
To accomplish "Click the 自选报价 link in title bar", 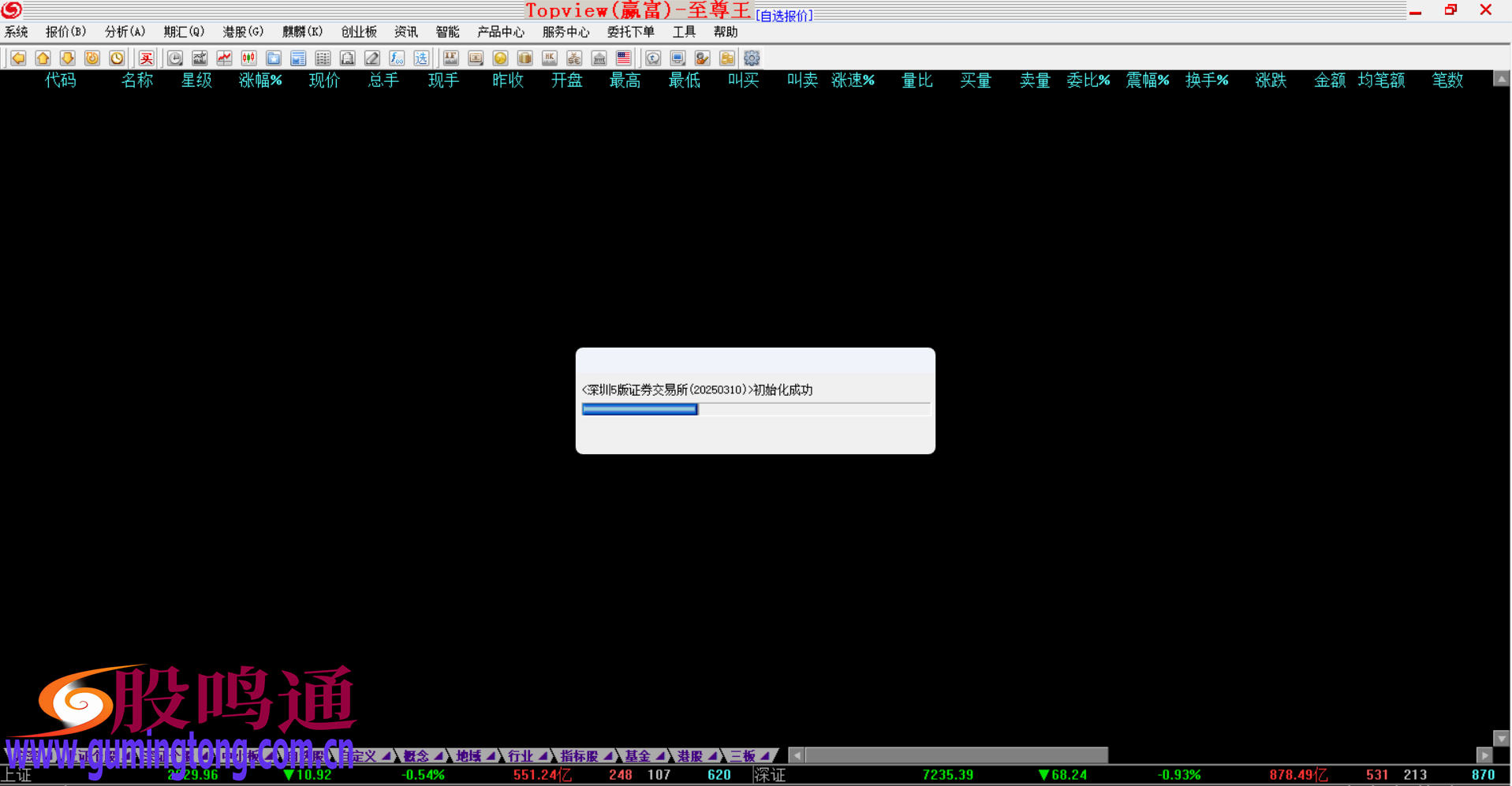I will [784, 16].
